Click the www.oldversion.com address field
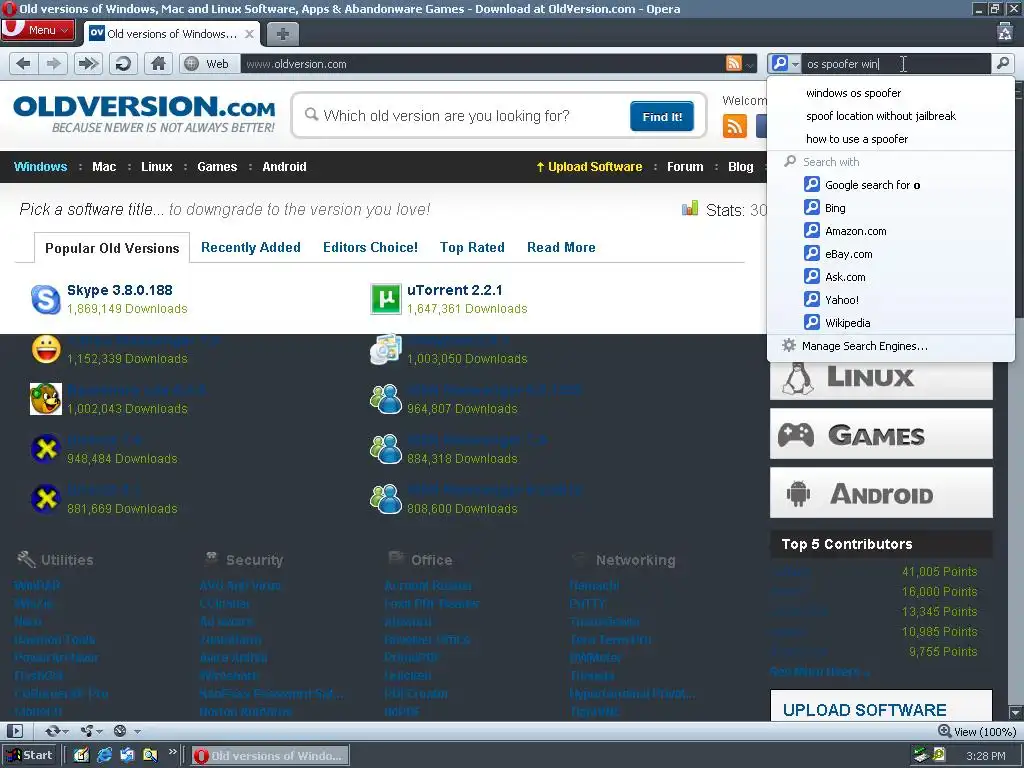 482,63
